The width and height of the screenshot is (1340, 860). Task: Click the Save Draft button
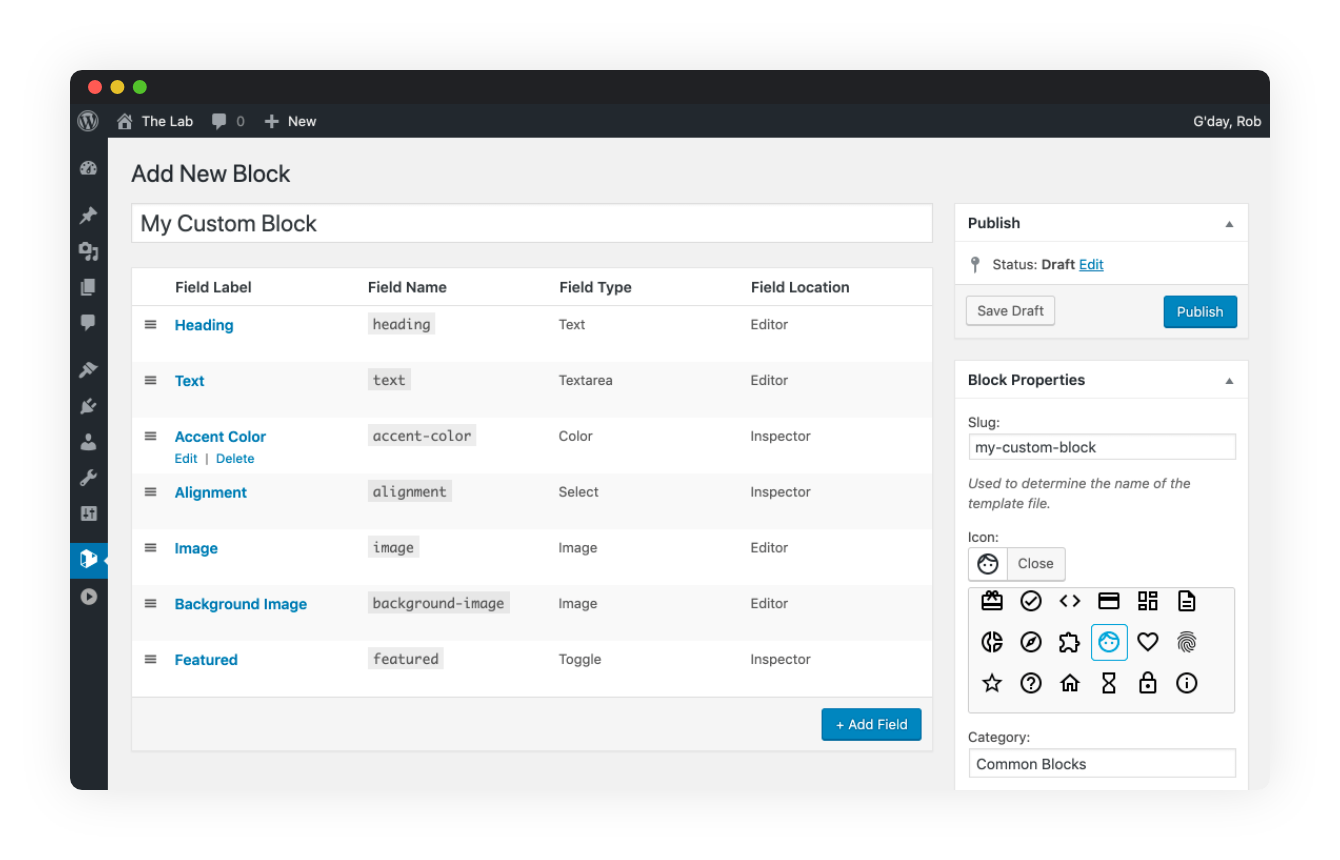(x=1010, y=311)
